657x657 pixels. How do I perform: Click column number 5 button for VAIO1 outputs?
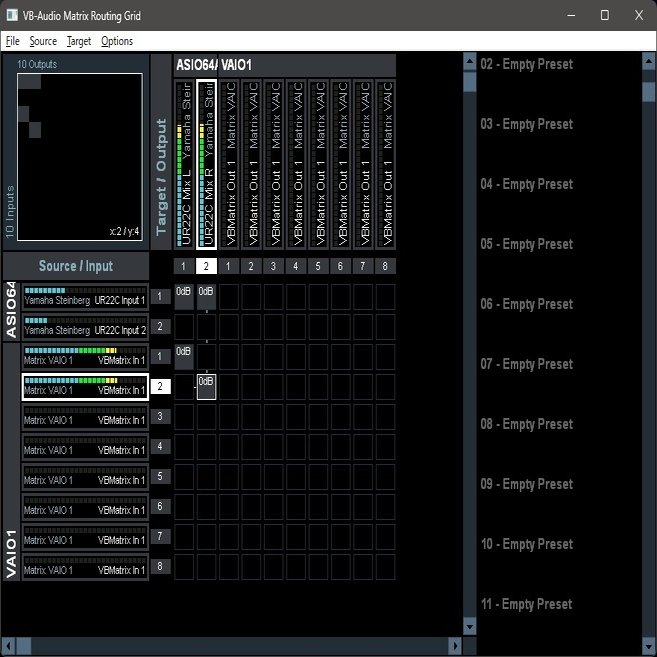click(x=317, y=266)
